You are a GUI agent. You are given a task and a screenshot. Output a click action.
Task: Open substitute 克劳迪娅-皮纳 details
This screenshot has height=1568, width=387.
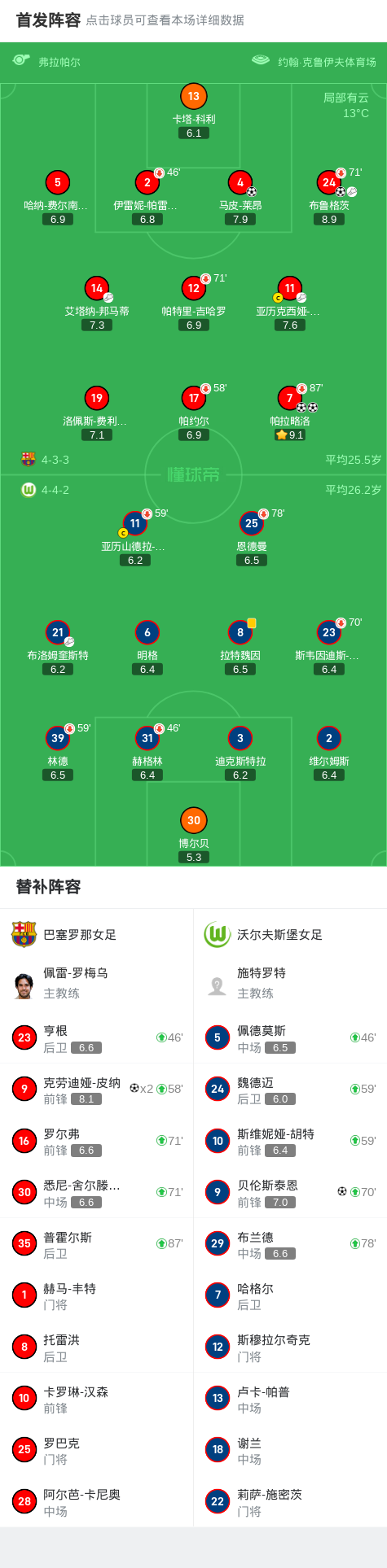(97, 1090)
